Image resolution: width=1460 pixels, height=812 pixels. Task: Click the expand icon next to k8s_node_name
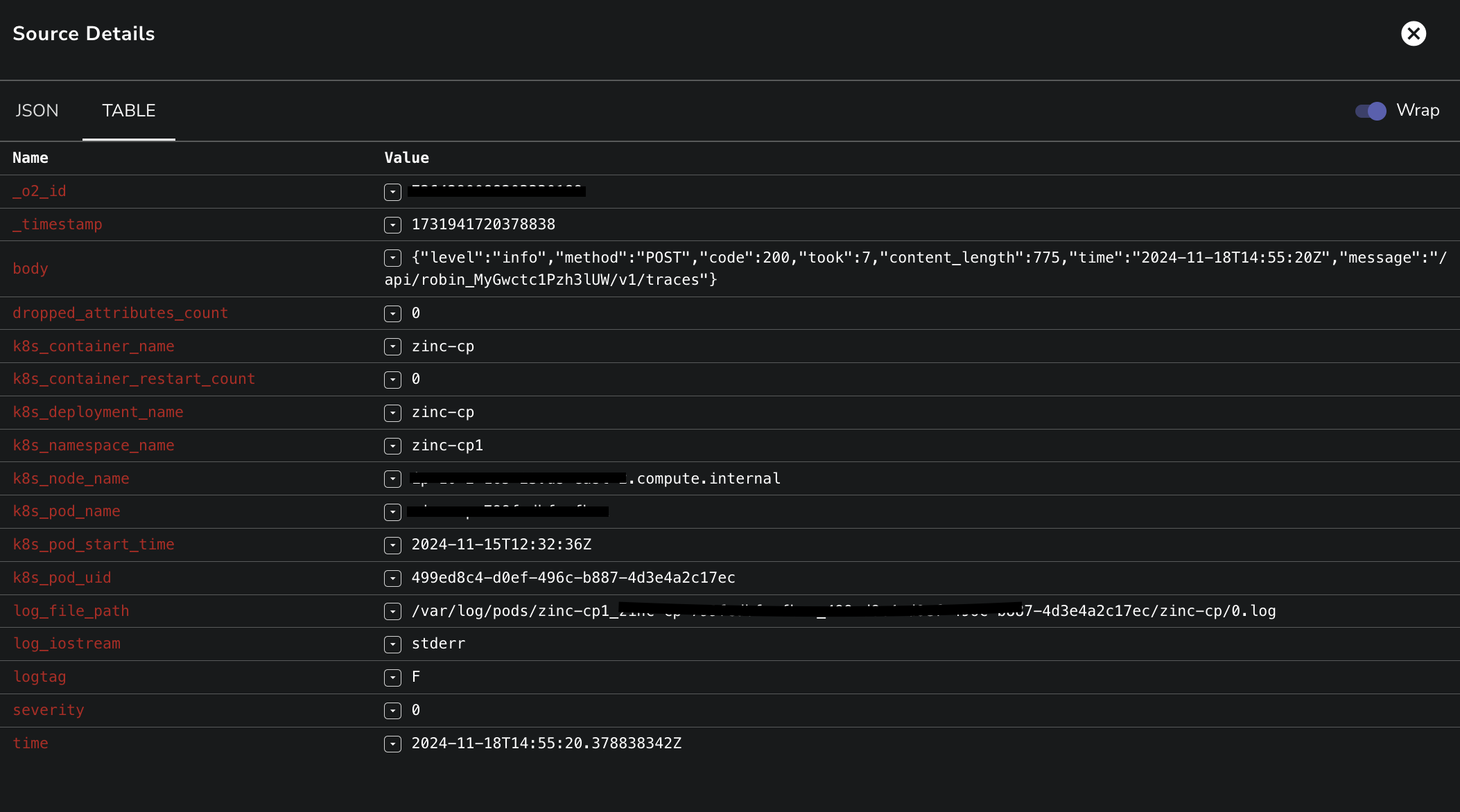(392, 478)
